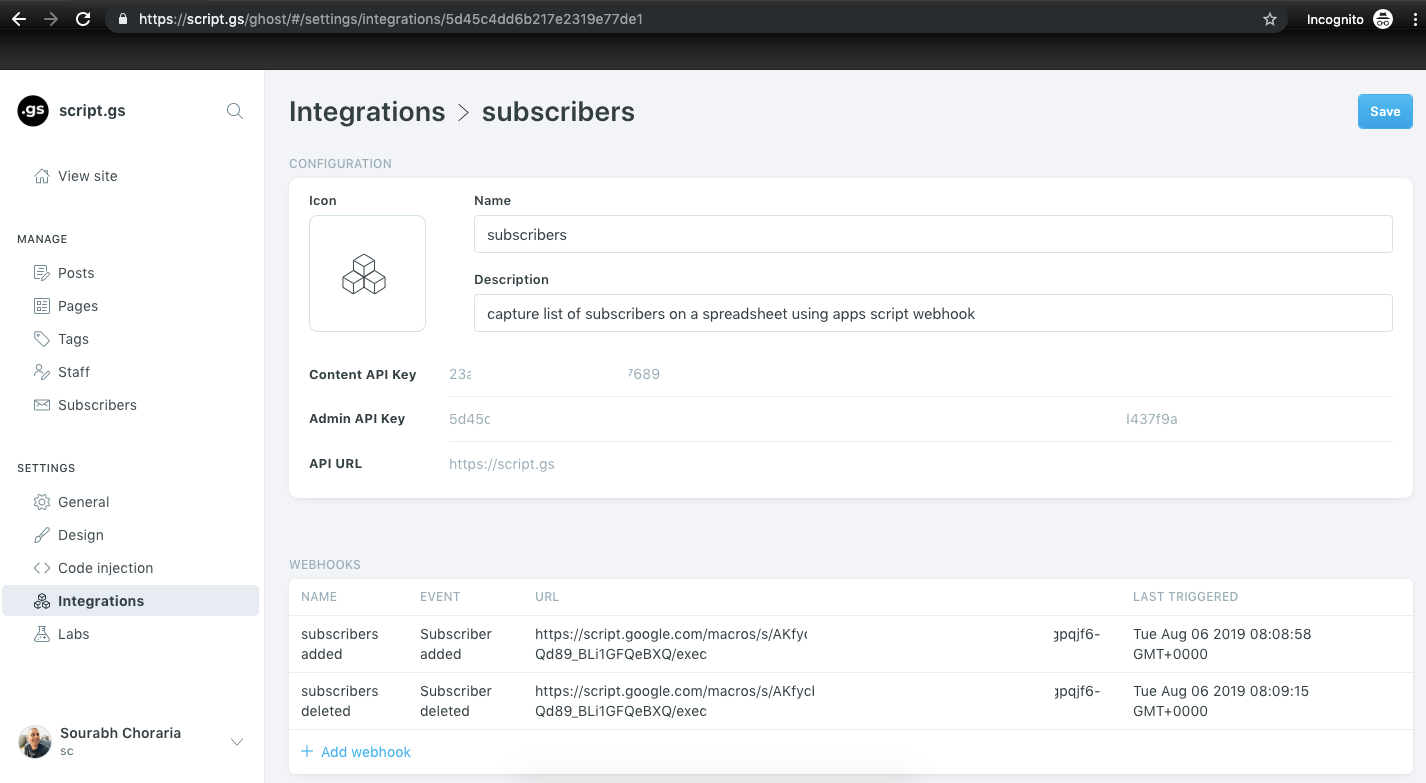The height and width of the screenshot is (783, 1426).
Task: Open the 'subscribers deleted' webhook row
Action: (x=851, y=701)
